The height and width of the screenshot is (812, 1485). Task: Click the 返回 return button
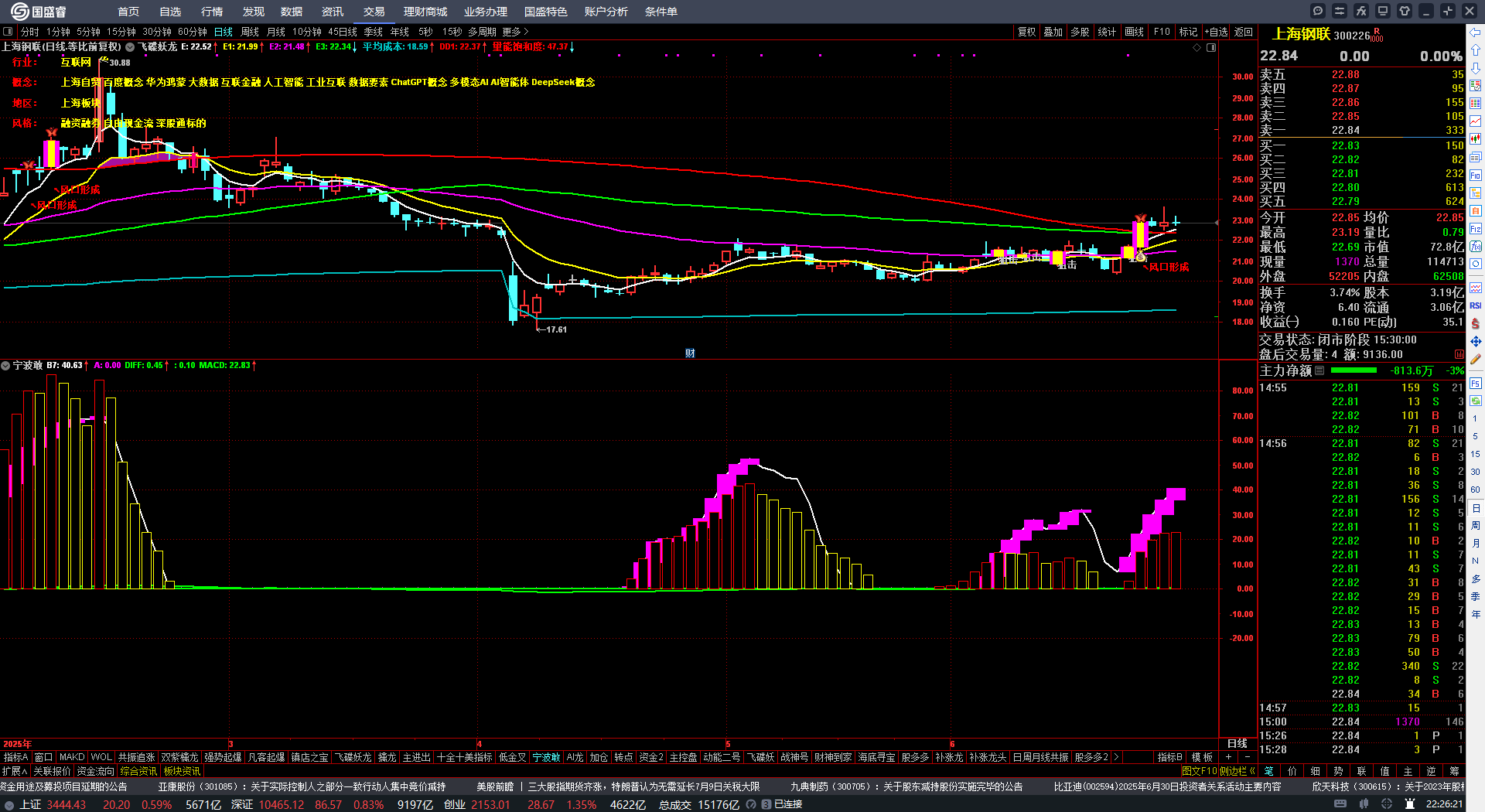(x=1244, y=32)
